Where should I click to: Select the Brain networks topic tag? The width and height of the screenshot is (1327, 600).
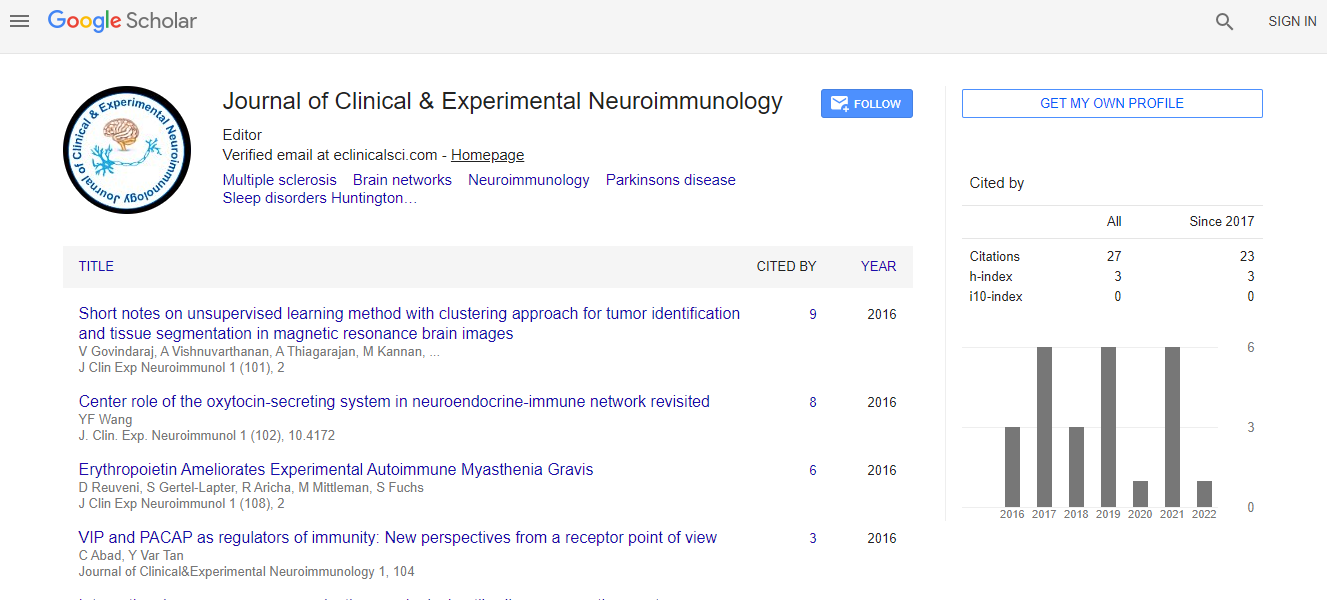[402, 180]
